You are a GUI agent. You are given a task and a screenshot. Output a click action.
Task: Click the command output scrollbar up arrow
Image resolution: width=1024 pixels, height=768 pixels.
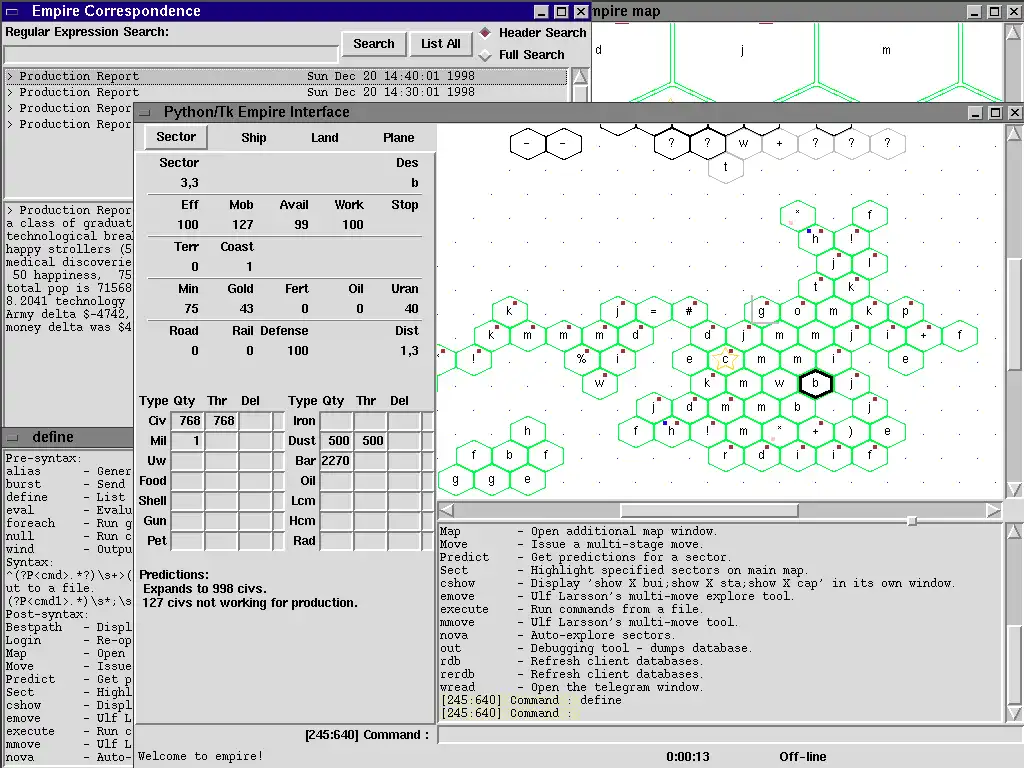click(1014, 532)
